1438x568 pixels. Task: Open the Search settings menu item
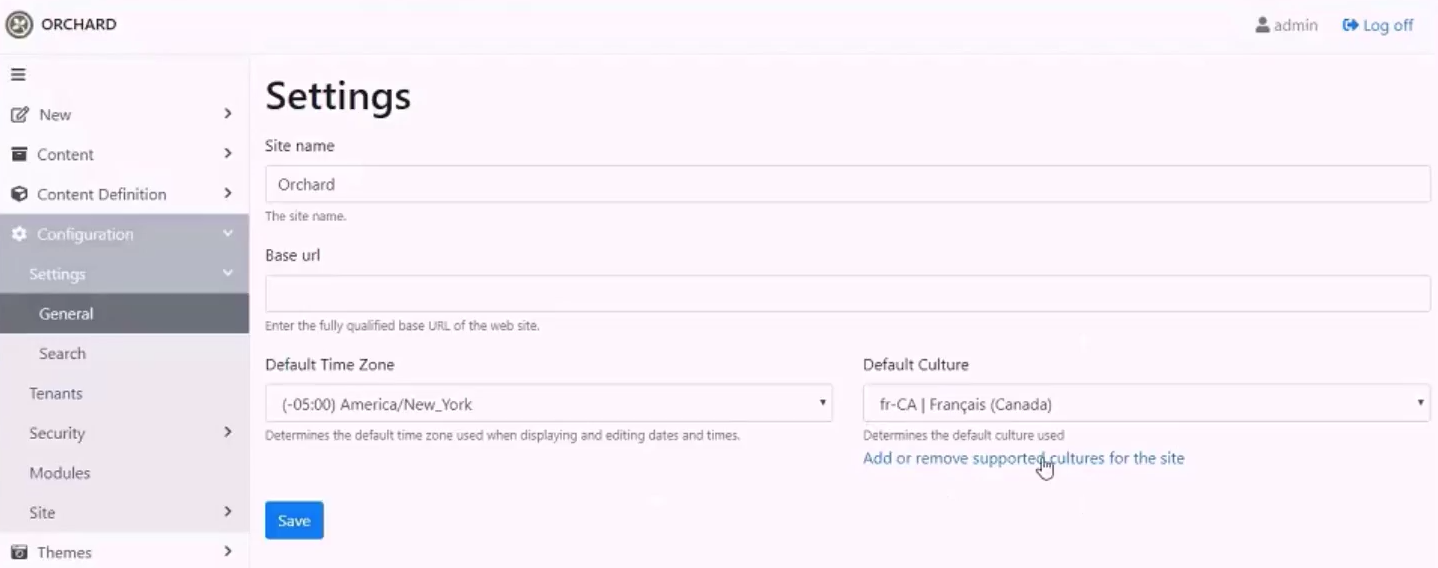[x=124, y=353]
